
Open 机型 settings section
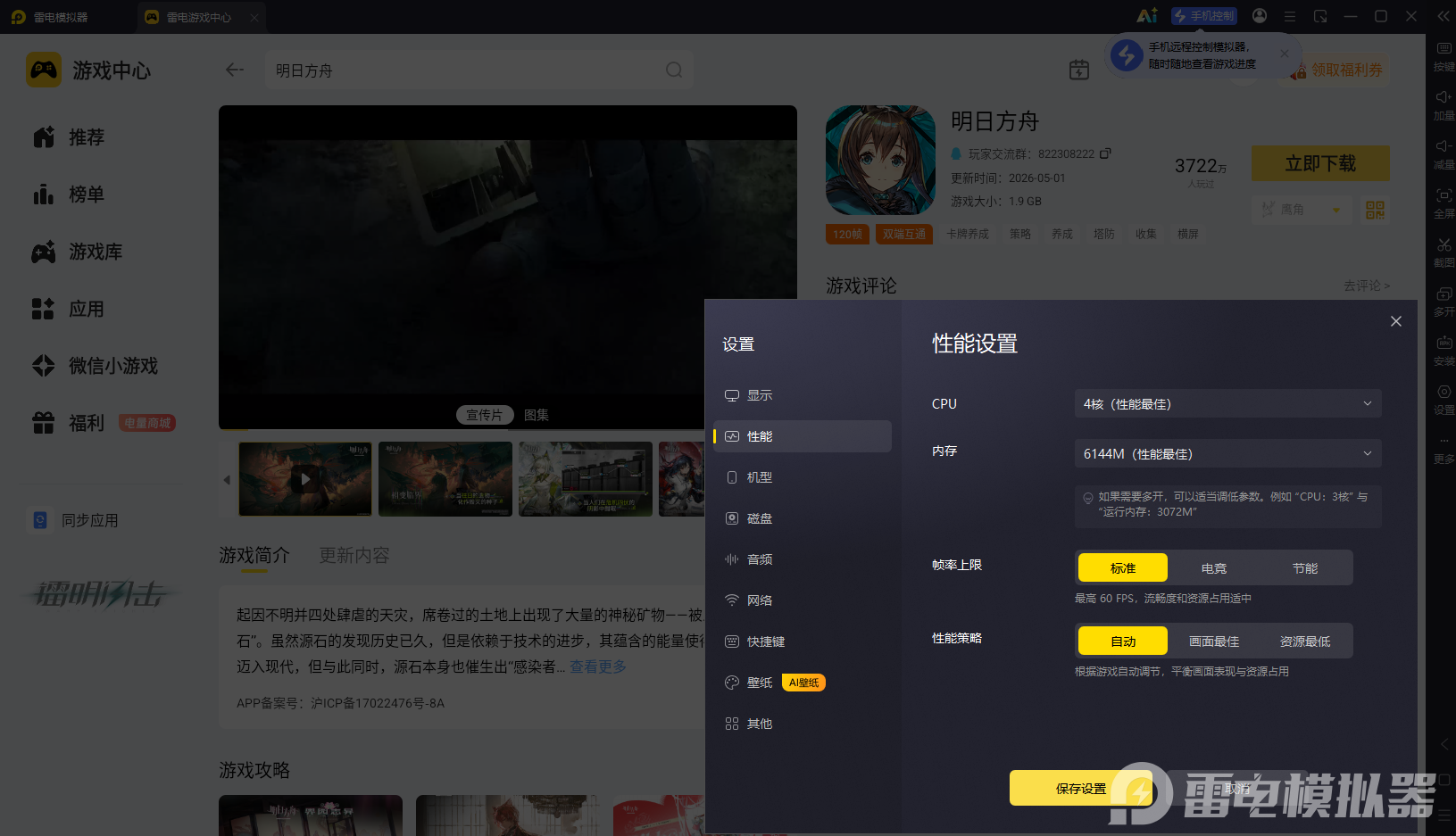pos(803,477)
